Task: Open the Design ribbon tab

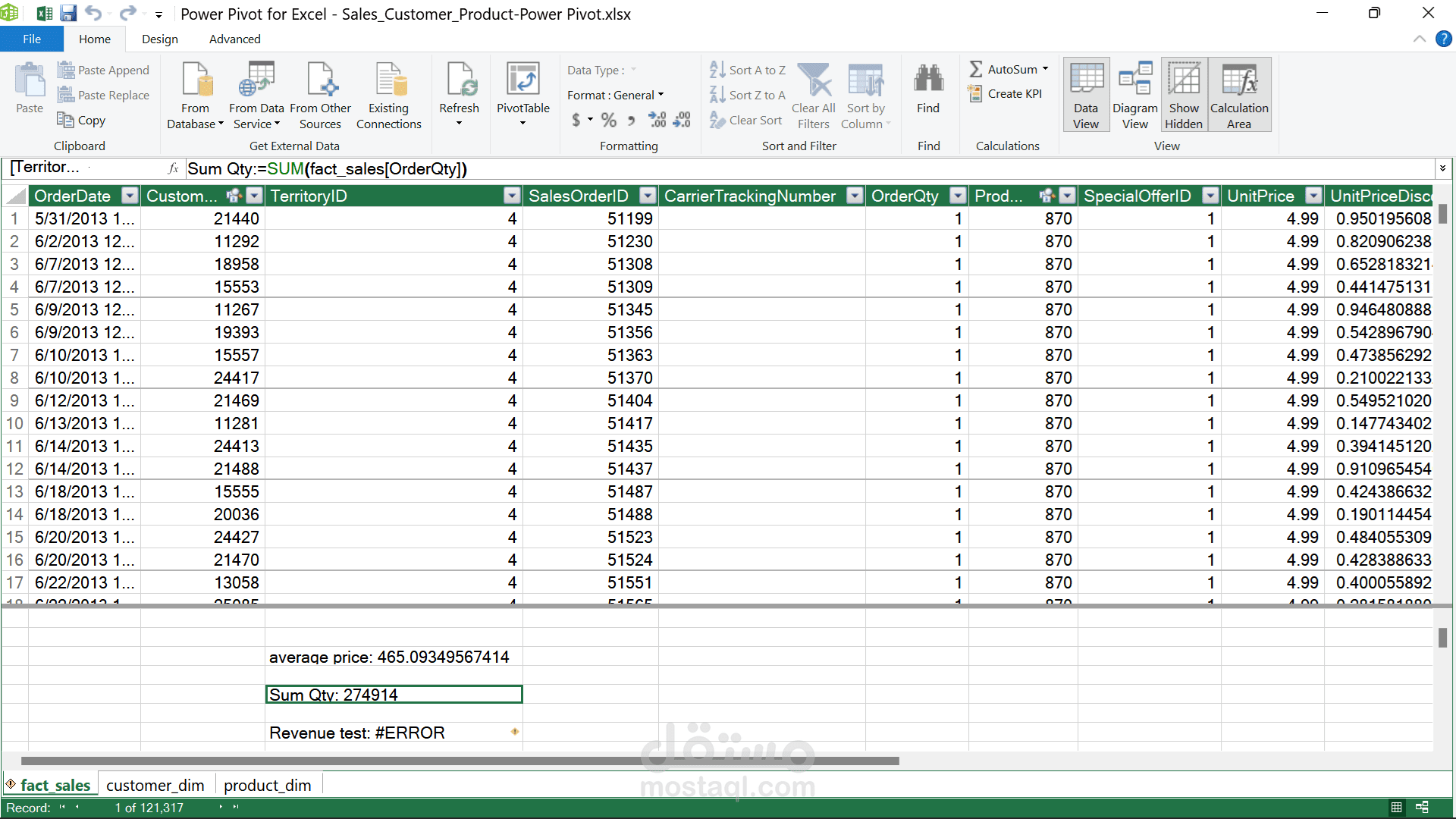Action: point(159,39)
